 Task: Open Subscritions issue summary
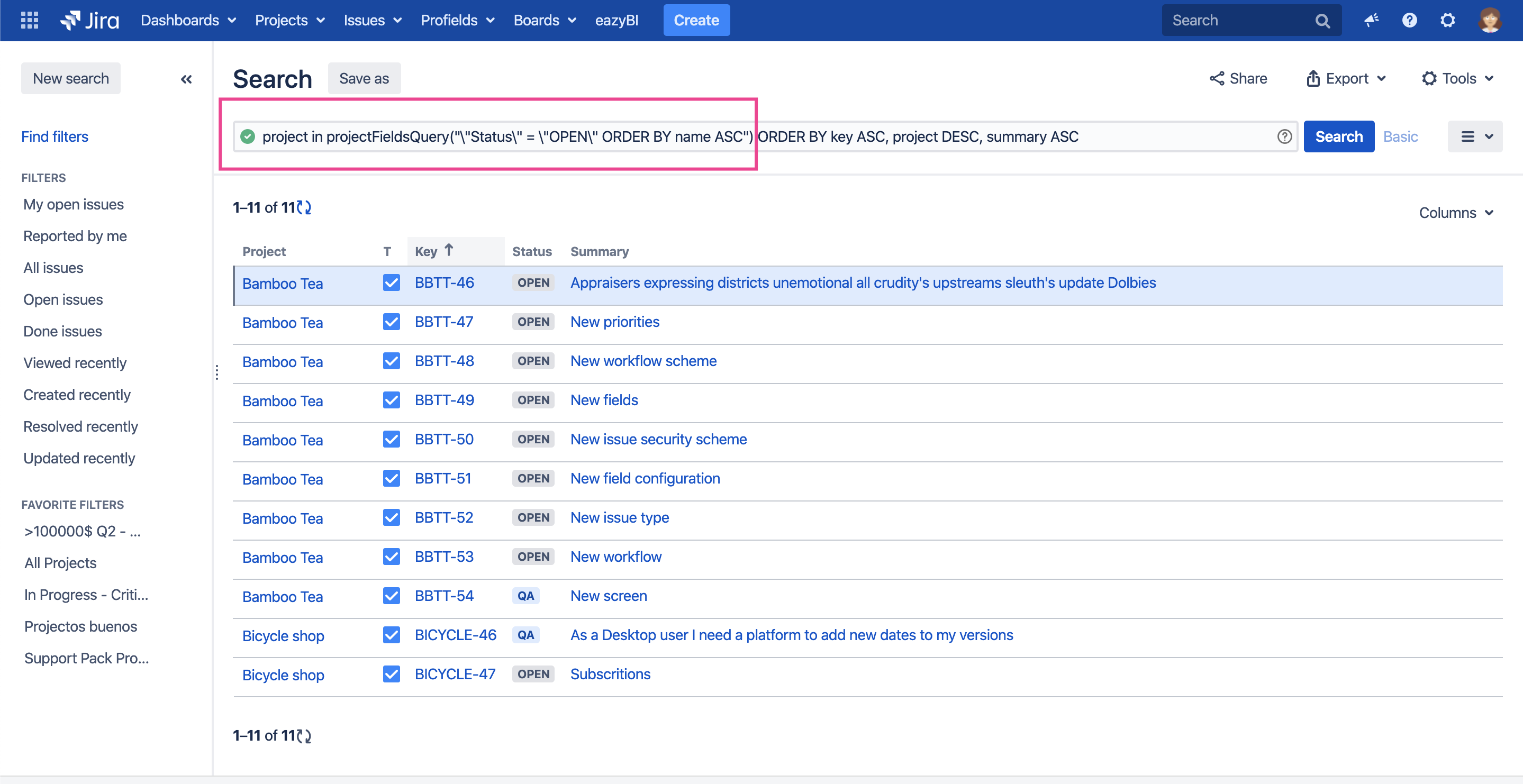pos(610,674)
